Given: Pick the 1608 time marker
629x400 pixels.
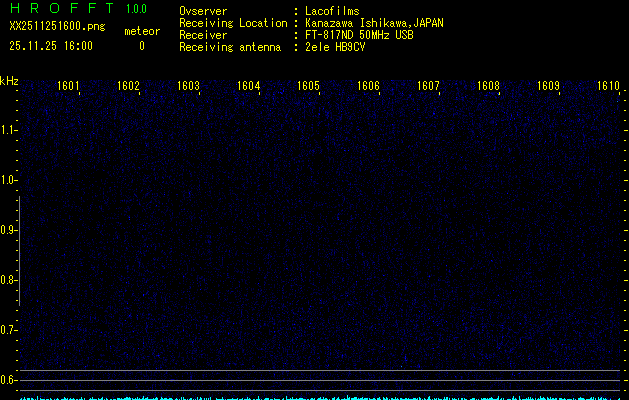Looking at the screenshot, I should pyautogui.click(x=488, y=87).
